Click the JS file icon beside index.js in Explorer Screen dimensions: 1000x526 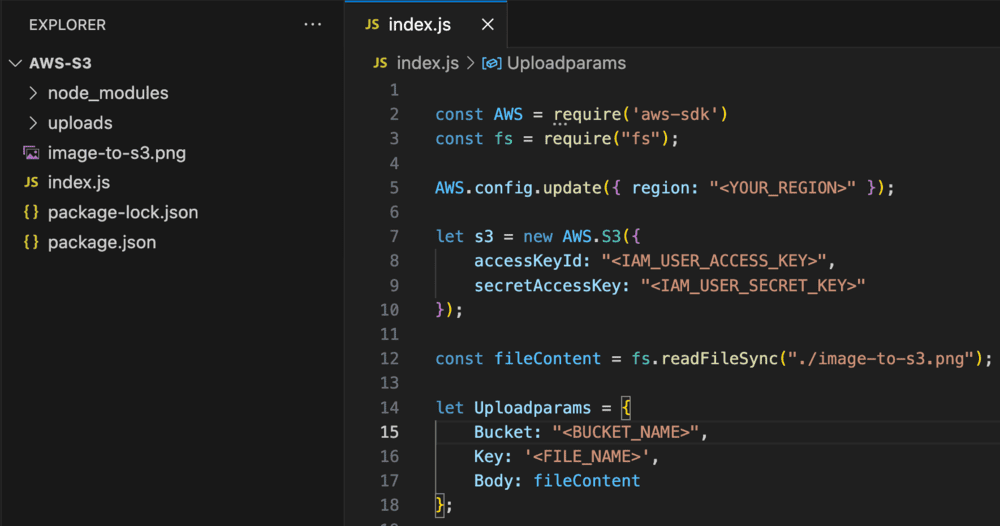[31, 183]
